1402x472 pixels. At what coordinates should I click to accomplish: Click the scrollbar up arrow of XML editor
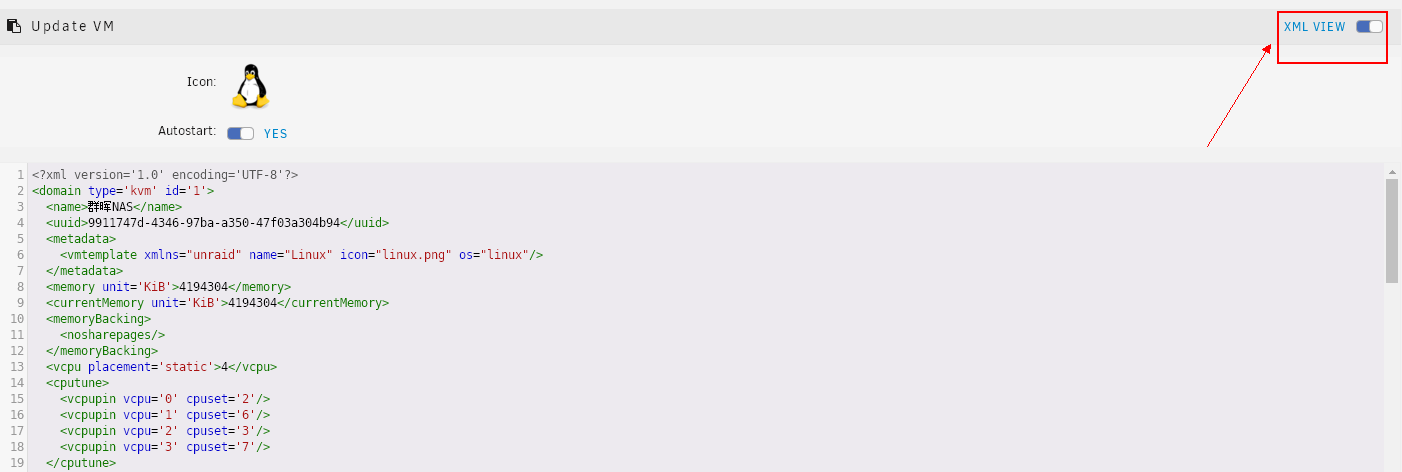point(1391,171)
